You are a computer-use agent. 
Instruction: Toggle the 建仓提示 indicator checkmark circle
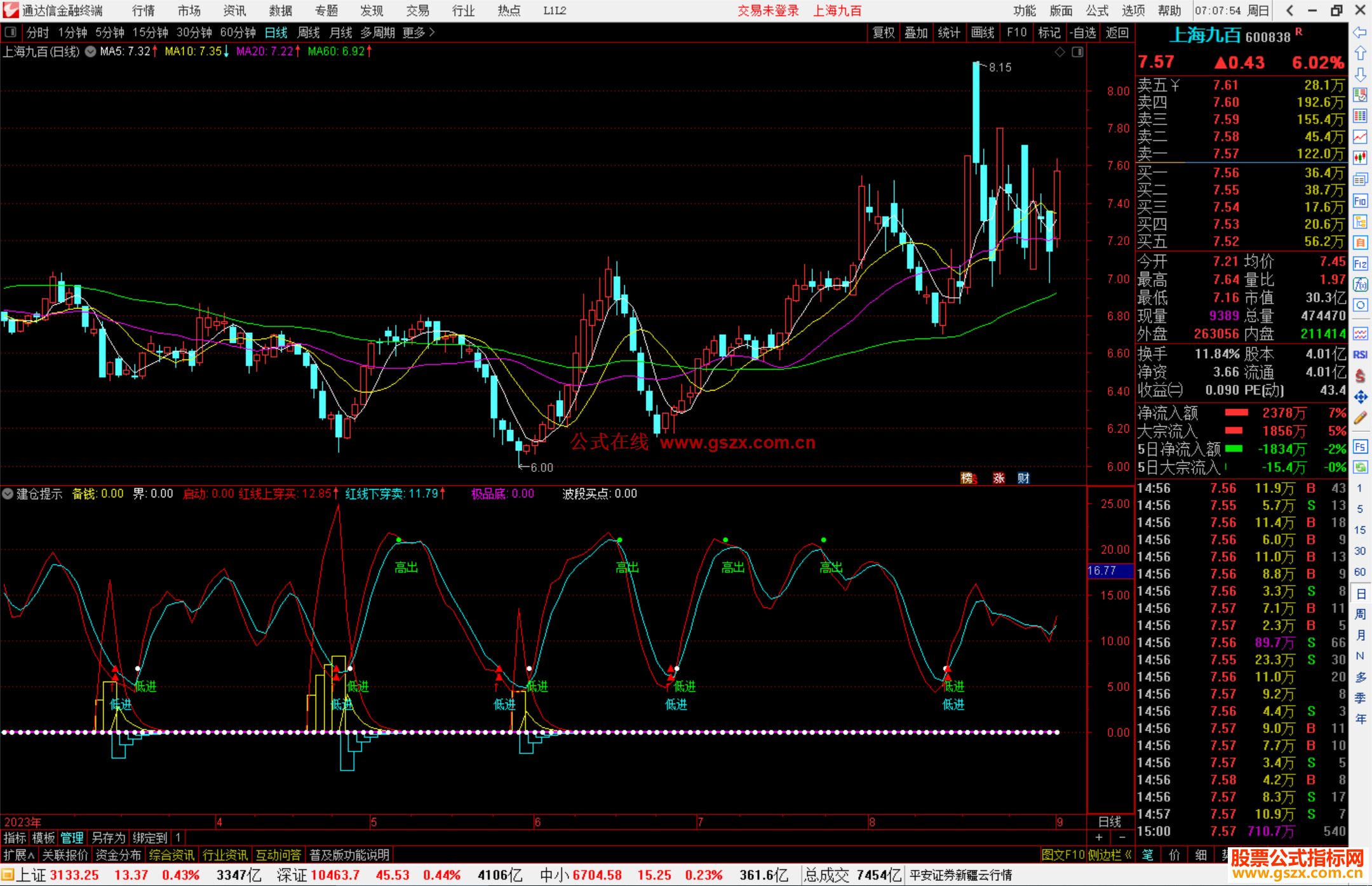(x=8, y=493)
